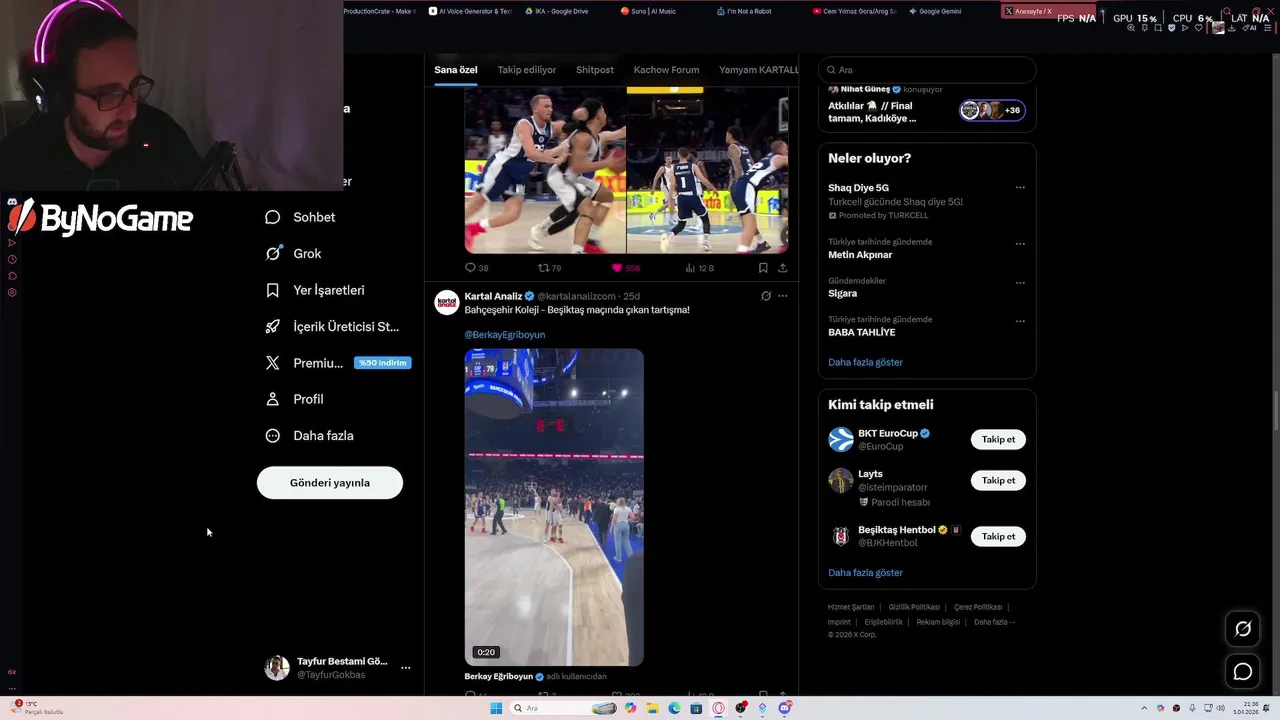Open floating messages button at bottom right
The image size is (1280, 720).
pos(1243,672)
